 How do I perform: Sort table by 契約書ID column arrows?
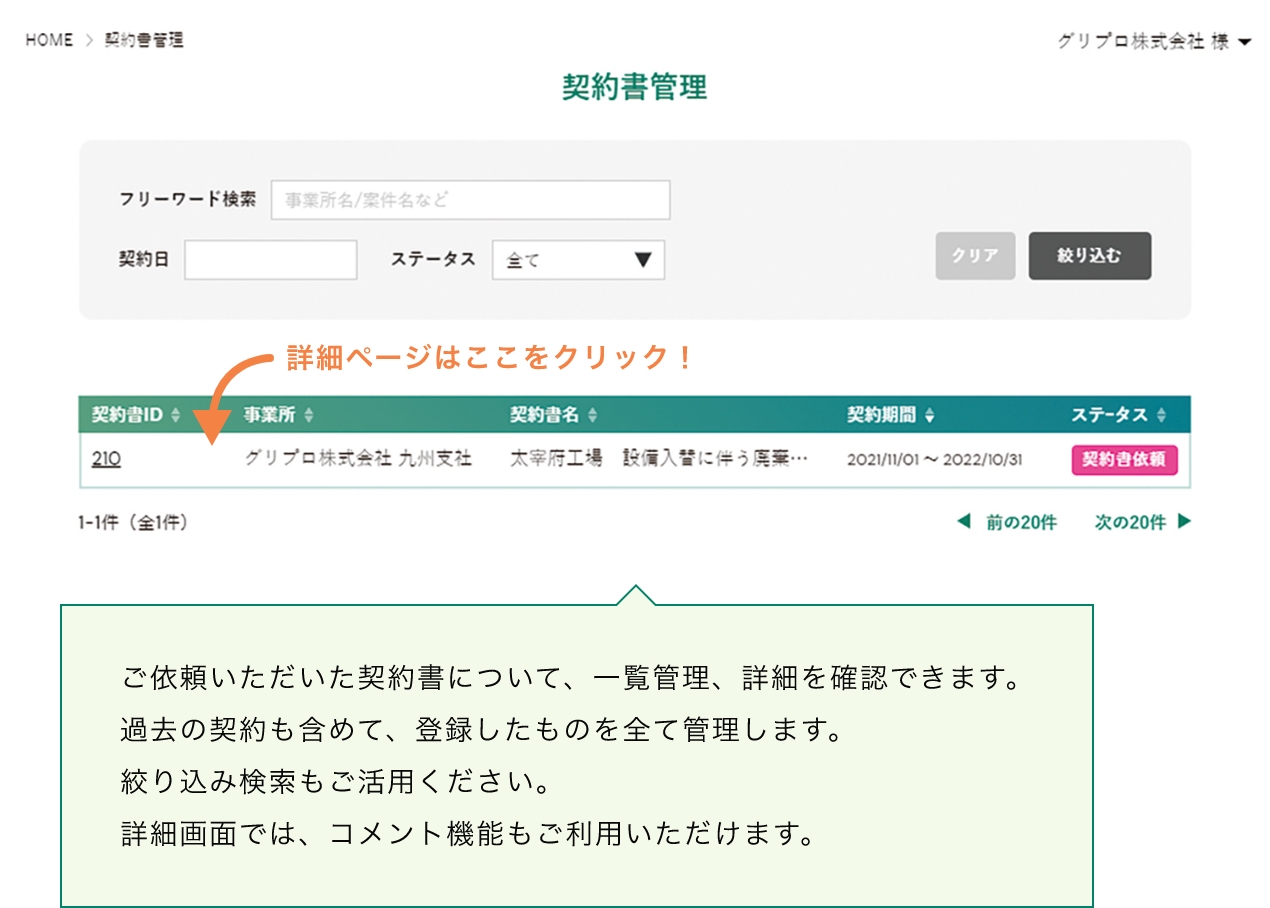click(176, 415)
